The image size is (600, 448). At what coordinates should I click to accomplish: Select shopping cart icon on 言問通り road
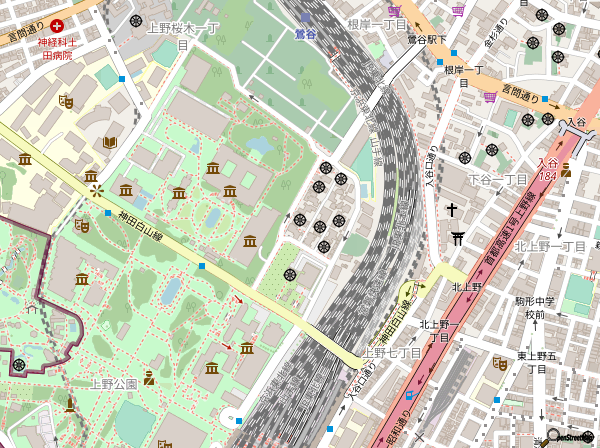(490, 97)
